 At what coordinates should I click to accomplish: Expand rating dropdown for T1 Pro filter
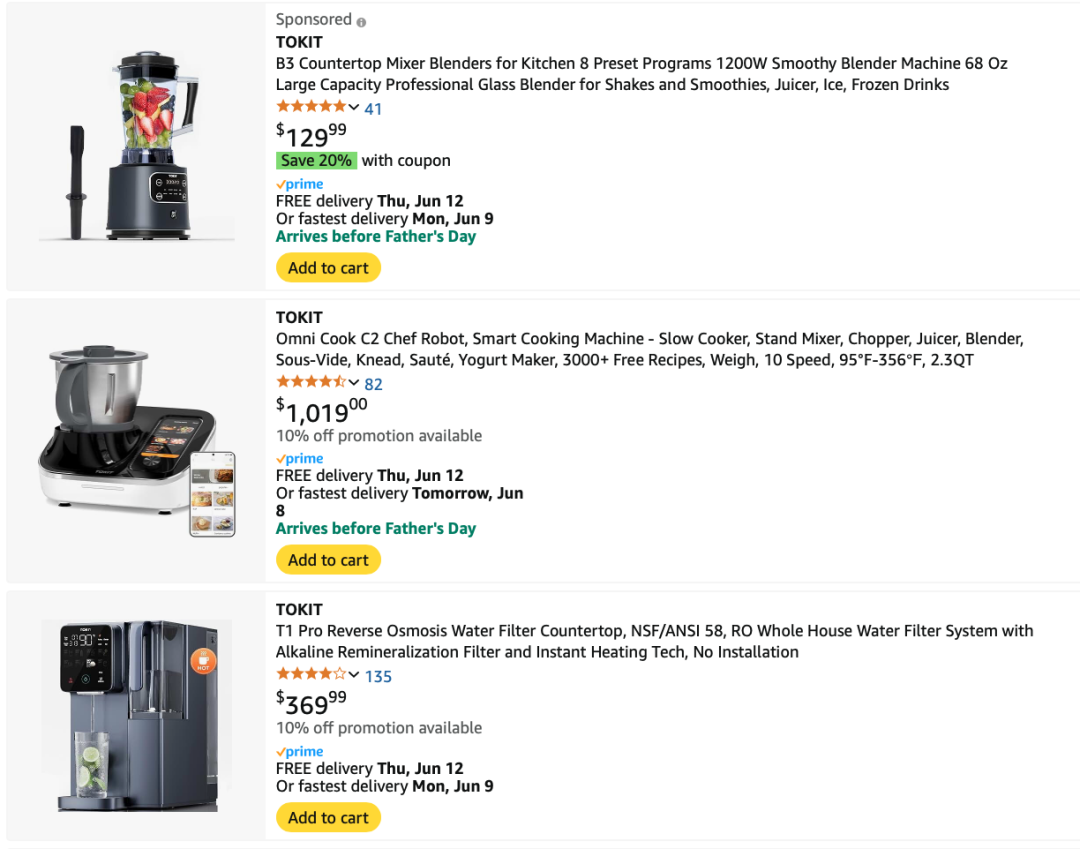click(x=354, y=675)
